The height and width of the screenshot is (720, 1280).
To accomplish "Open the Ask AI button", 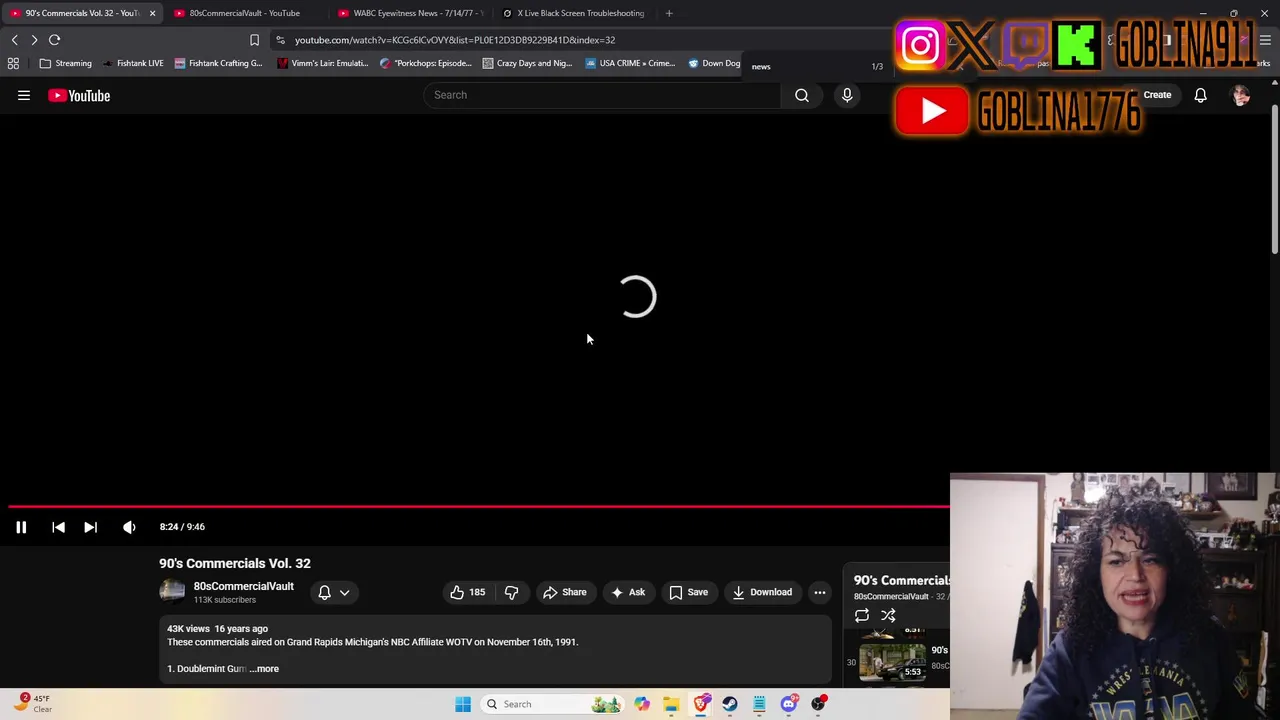I will (x=628, y=592).
